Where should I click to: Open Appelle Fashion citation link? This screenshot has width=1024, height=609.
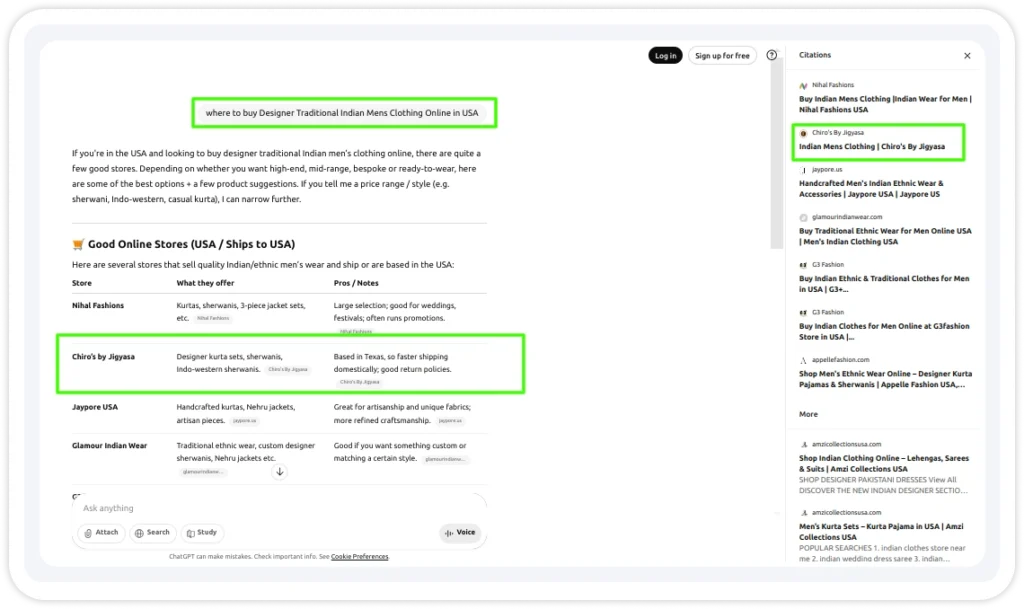(885, 379)
